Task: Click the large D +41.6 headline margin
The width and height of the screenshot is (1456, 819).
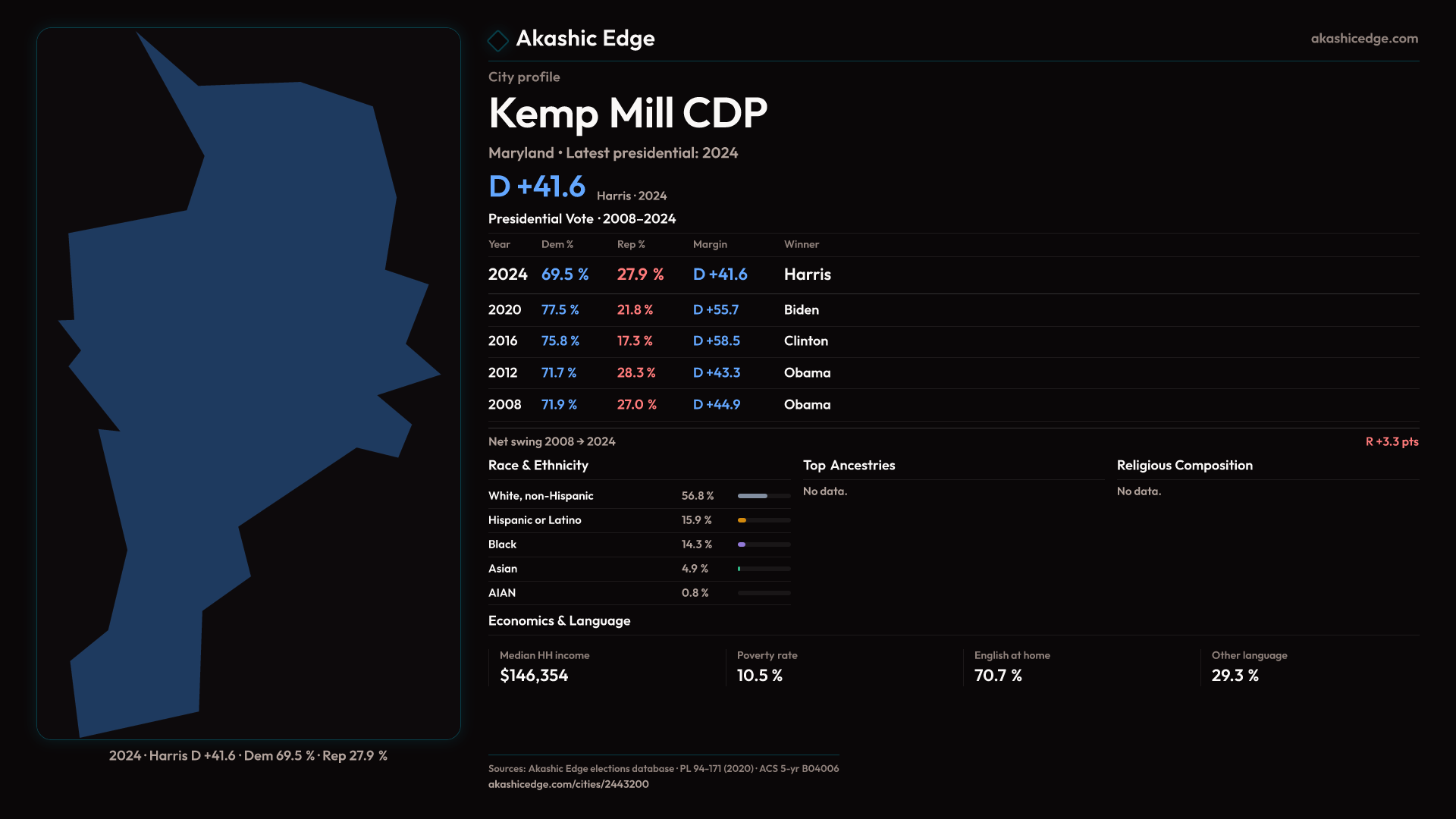Action: click(x=537, y=187)
